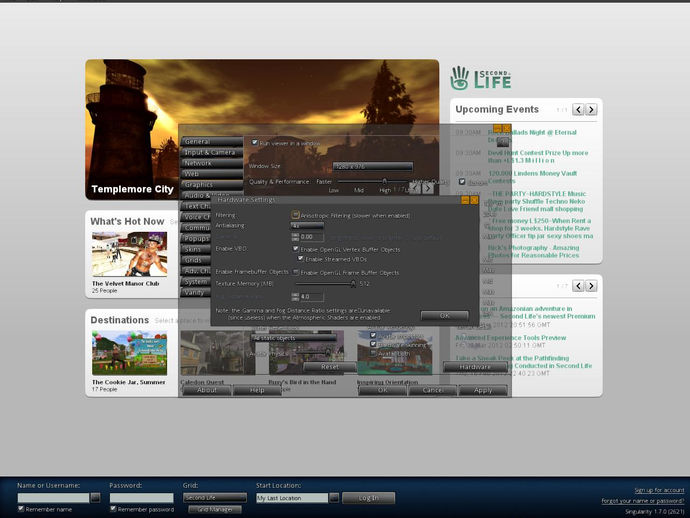Toggle Avatar cloth checkbox
This screenshot has width=690, height=518.
point(373,353)
